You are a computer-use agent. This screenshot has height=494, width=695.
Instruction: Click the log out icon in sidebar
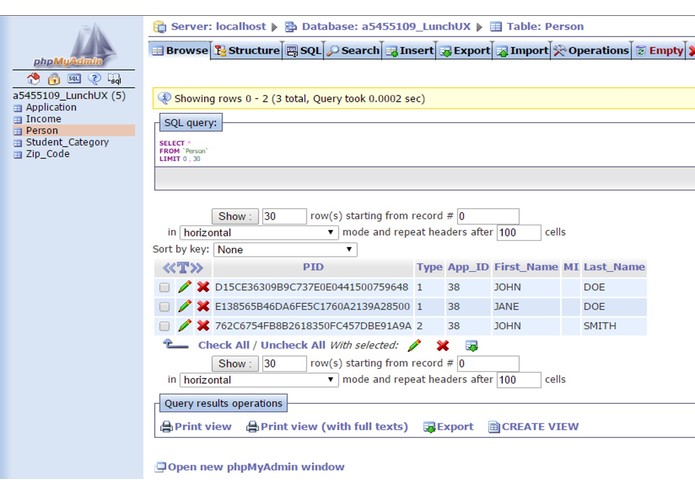[x=54, y=79]
